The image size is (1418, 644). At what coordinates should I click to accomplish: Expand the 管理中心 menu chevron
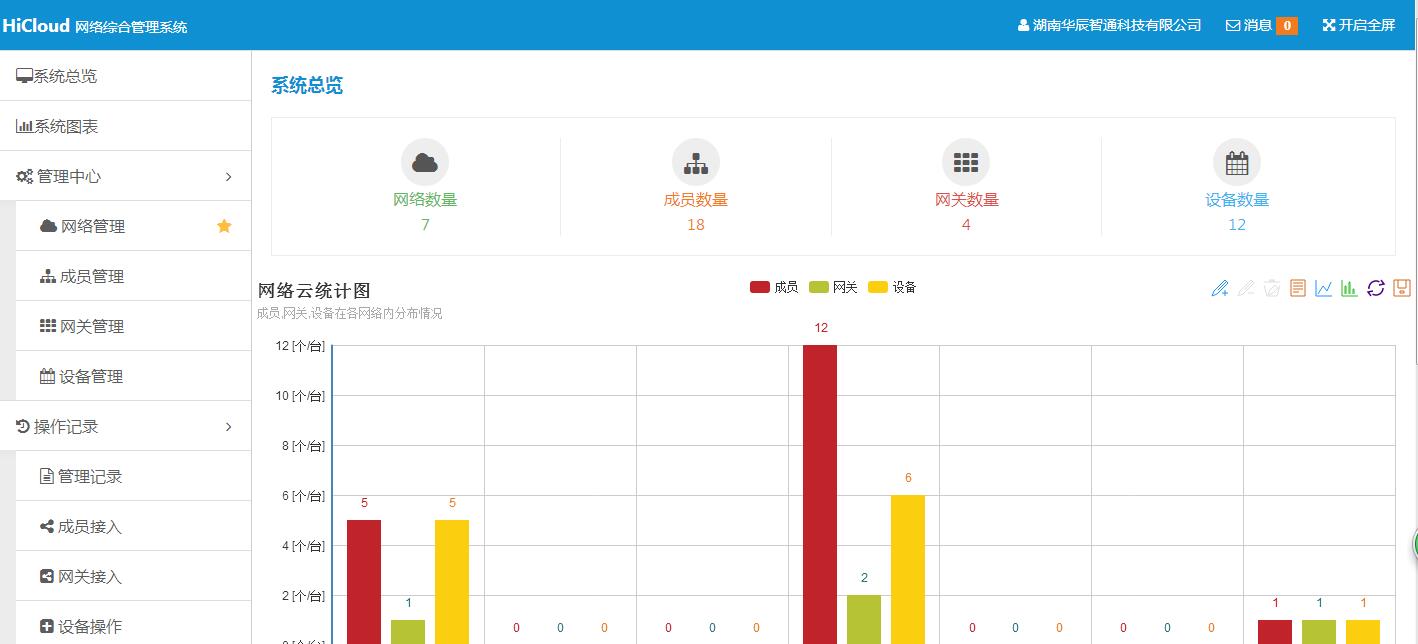[228, 177]
